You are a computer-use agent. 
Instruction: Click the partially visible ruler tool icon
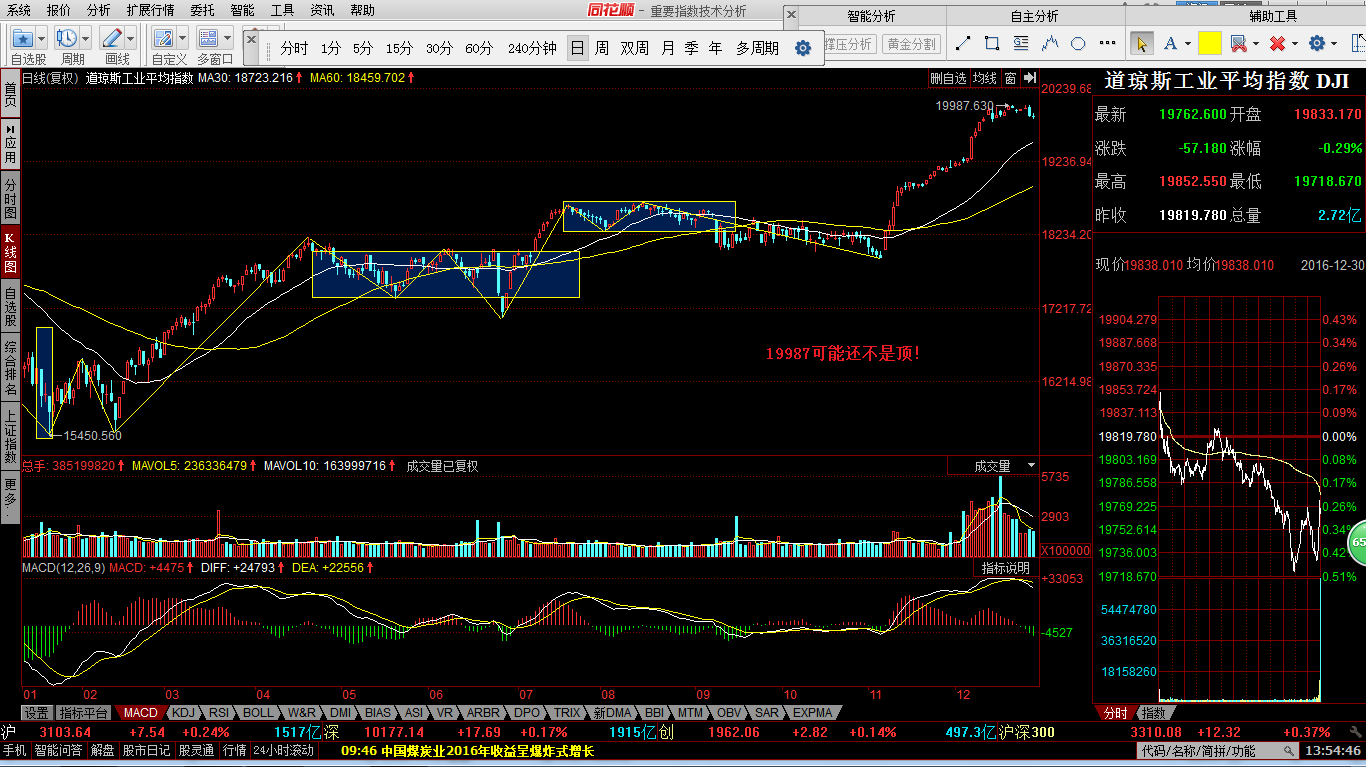pos(1359,43)
